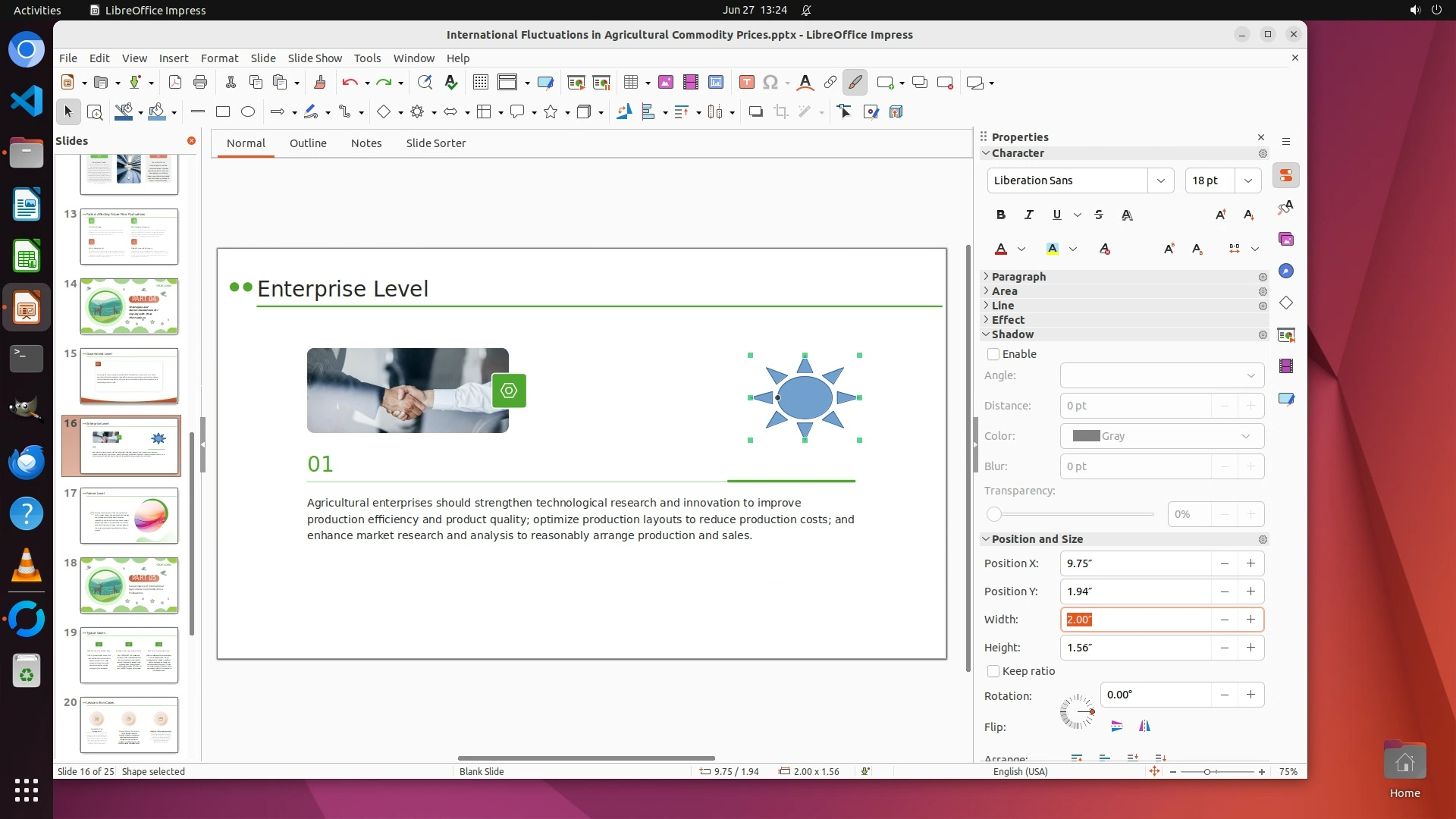This screenshot has width=1456, height=819.
Task: Click the Insert Text Box icon
Action: coord(746,83)
